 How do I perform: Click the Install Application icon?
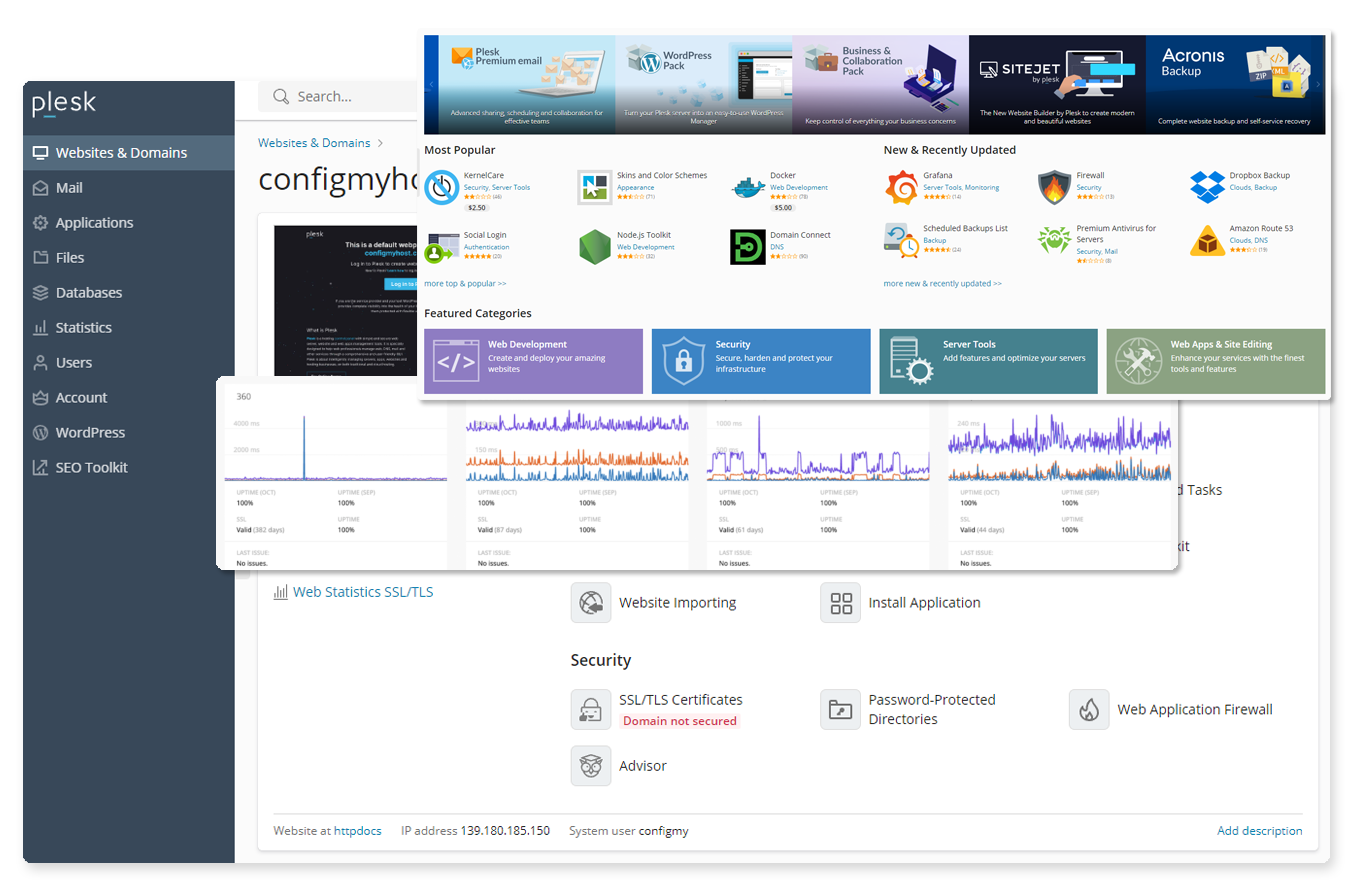(x=841, y=603)
